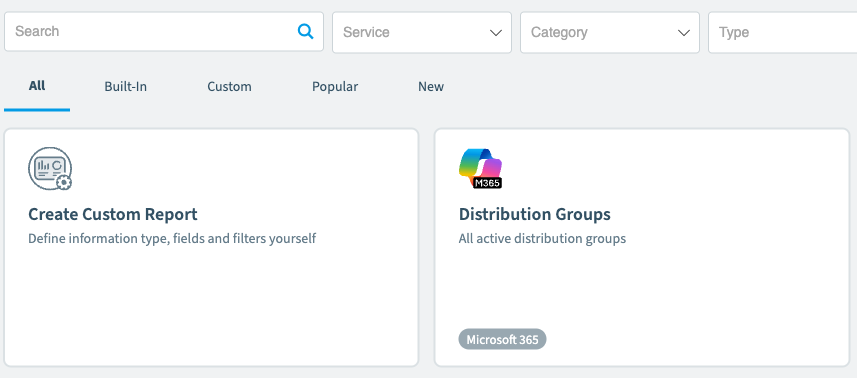Click the M365 Copilot logo icon
The height and width of the screenshot is (378, 857).
480,169
